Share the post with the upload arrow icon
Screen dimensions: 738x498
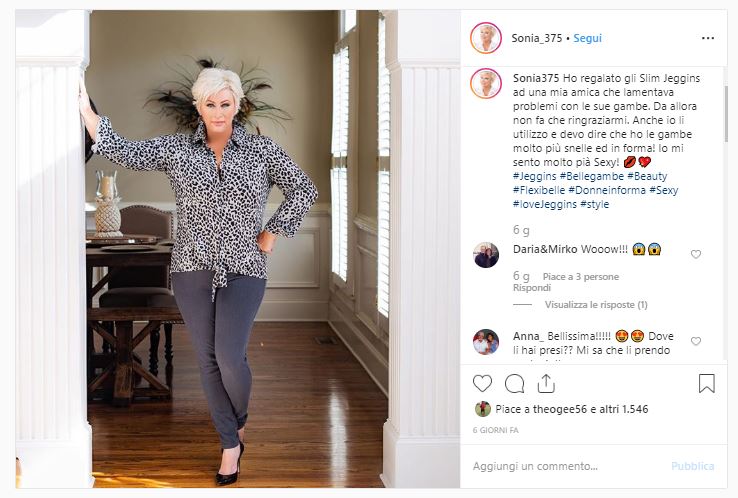click(546, 383)
